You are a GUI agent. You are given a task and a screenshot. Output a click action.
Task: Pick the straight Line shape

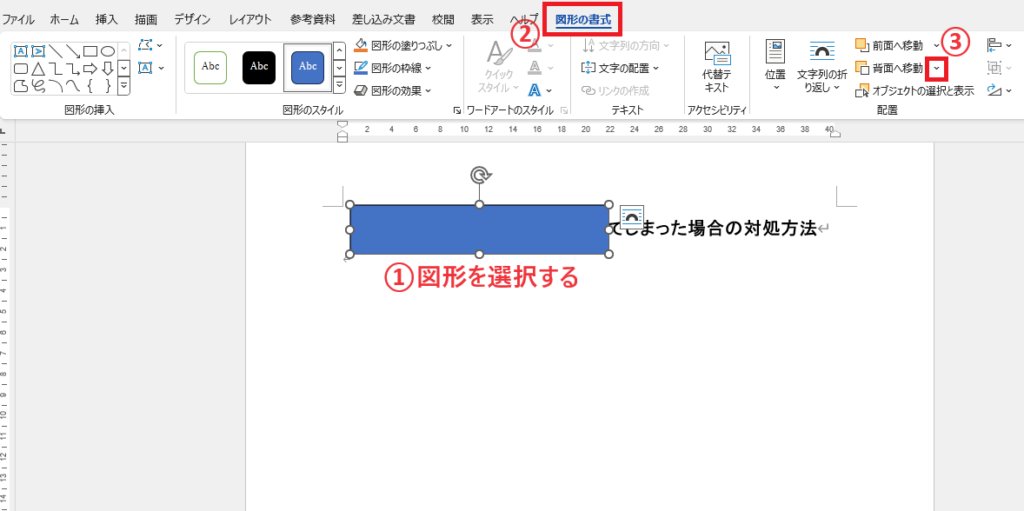56,51
